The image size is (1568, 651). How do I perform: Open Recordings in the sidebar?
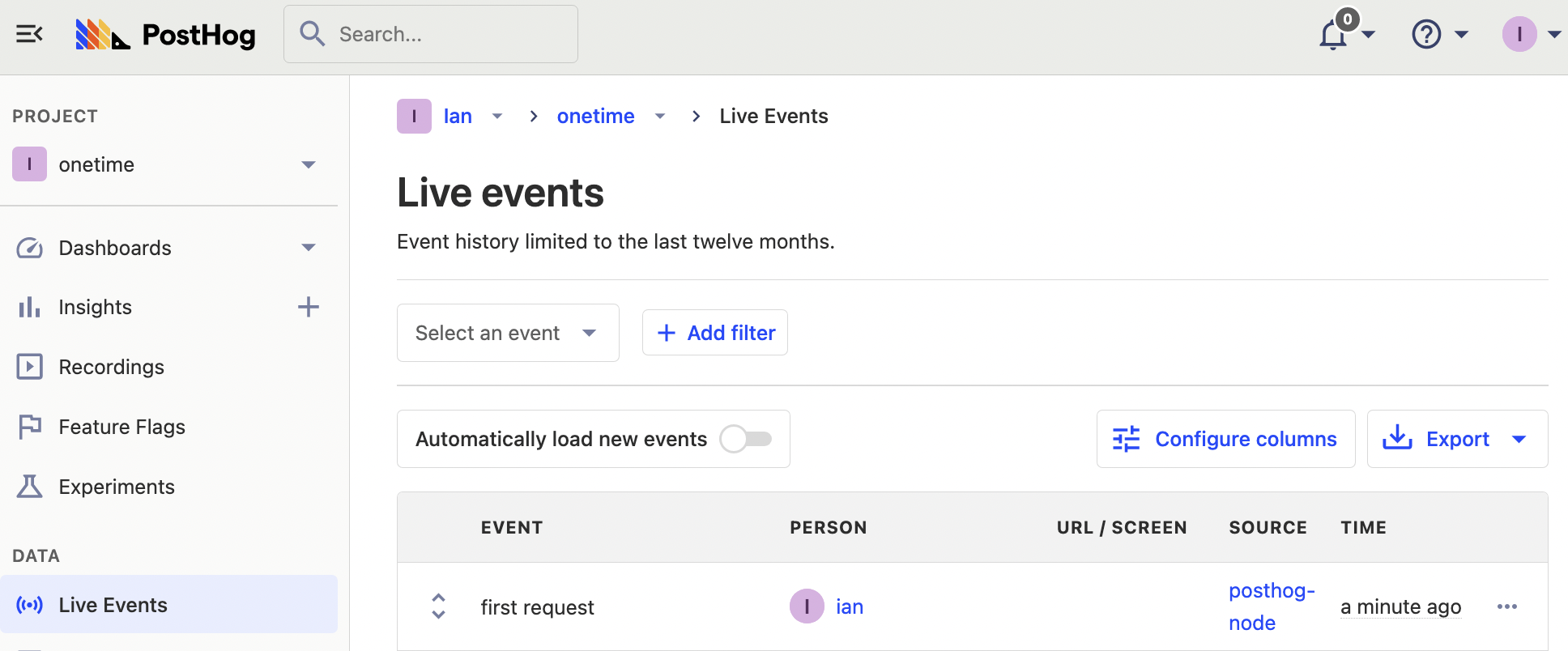pyautogui.click(x=112, y=367)
